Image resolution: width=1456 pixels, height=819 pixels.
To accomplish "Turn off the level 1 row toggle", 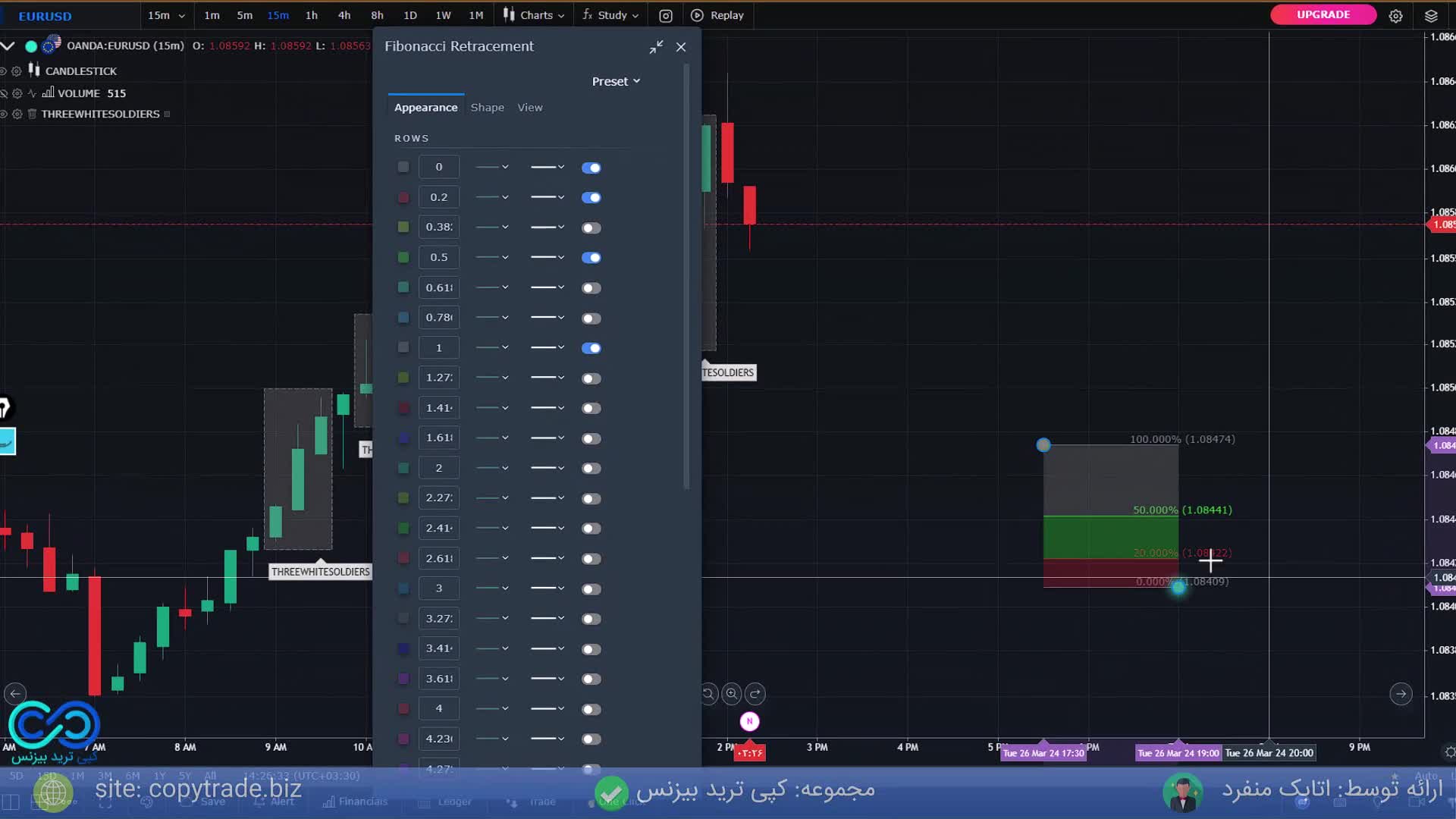I will [x=591, y=348].
